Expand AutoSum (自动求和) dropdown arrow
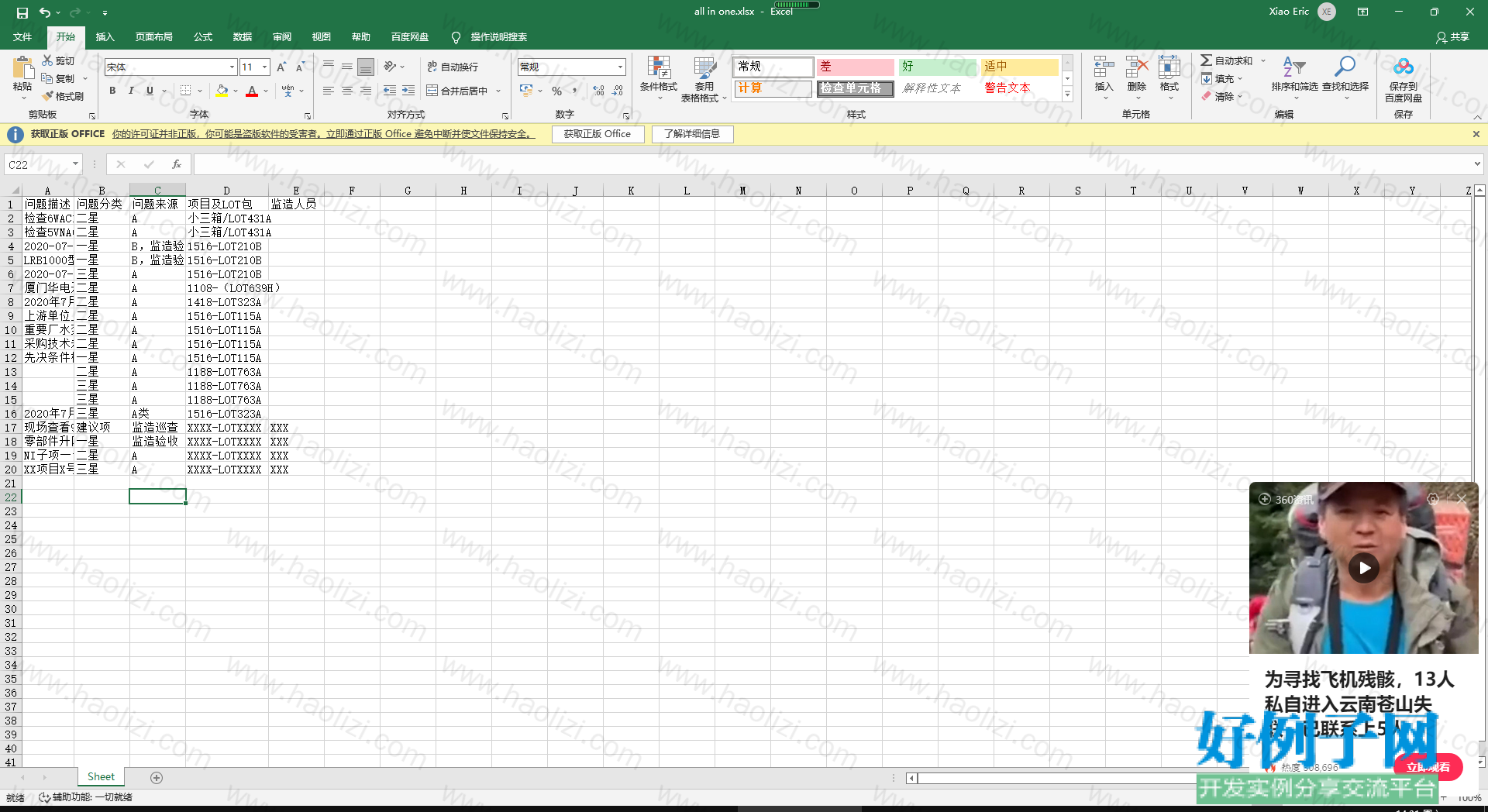 pos(1263,60)
